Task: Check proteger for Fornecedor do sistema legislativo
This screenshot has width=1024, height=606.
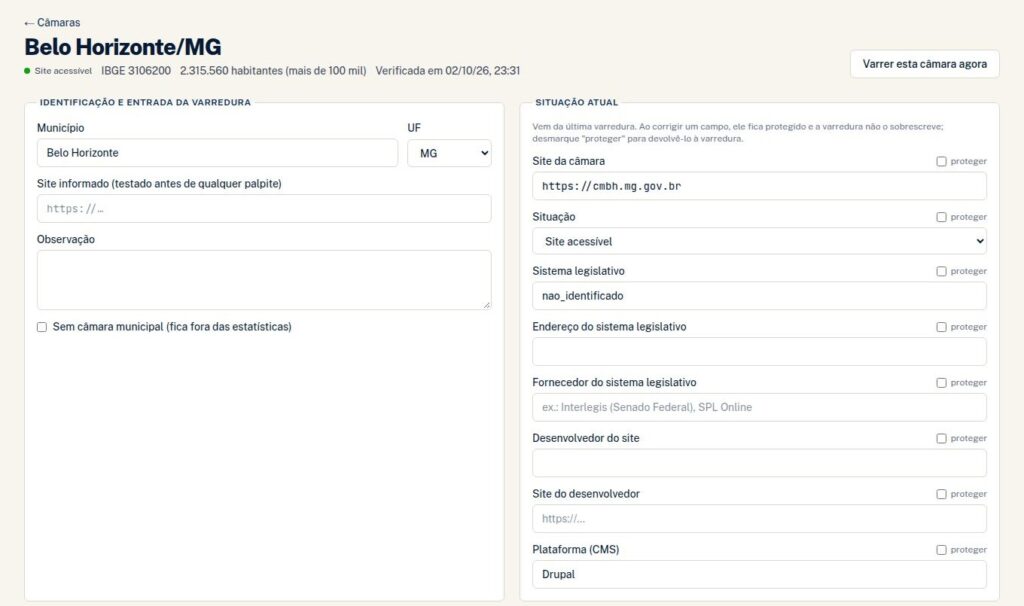Action: click(941, 383)
